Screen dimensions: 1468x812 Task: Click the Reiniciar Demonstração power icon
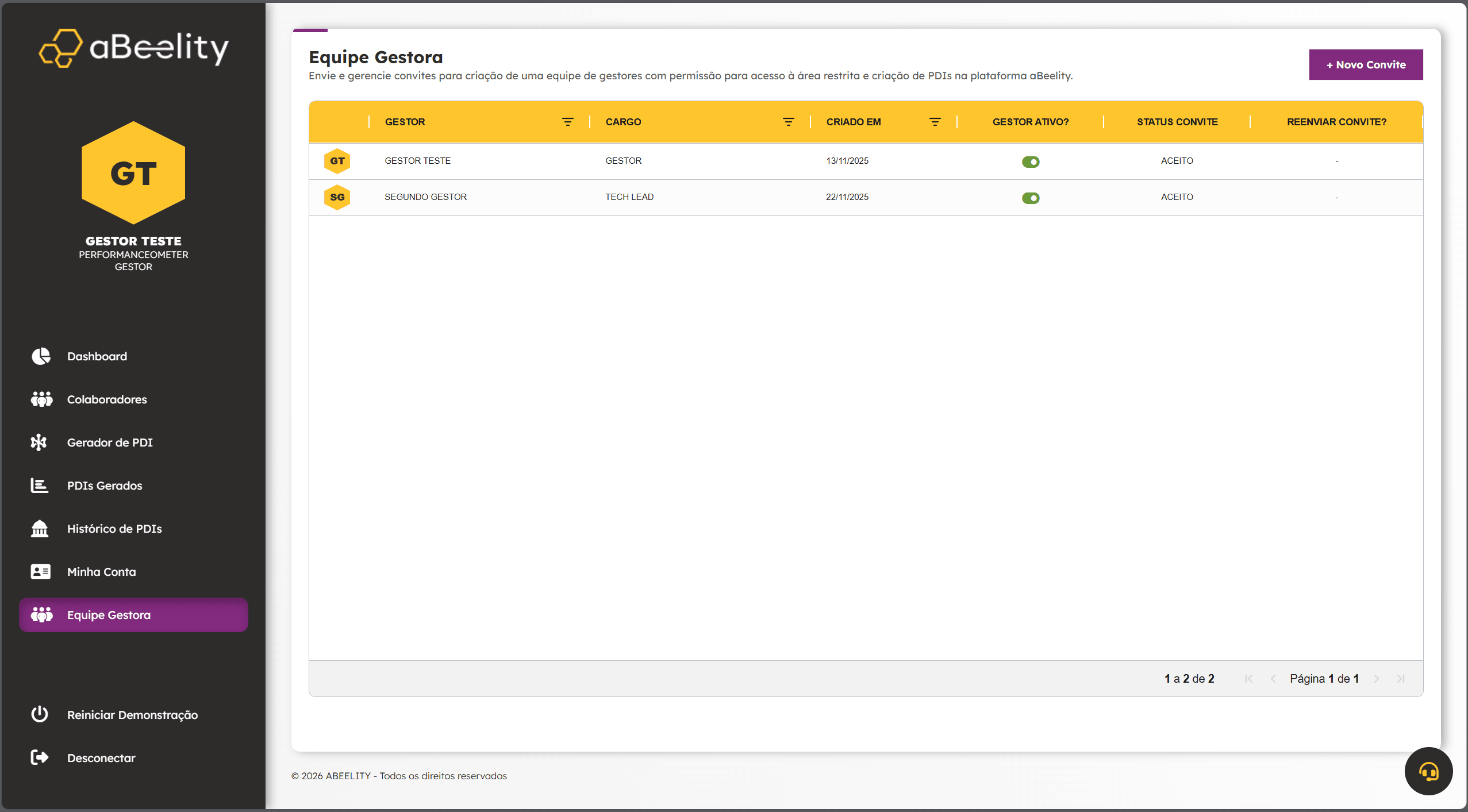pyautogui.click(x=40, y=714)
